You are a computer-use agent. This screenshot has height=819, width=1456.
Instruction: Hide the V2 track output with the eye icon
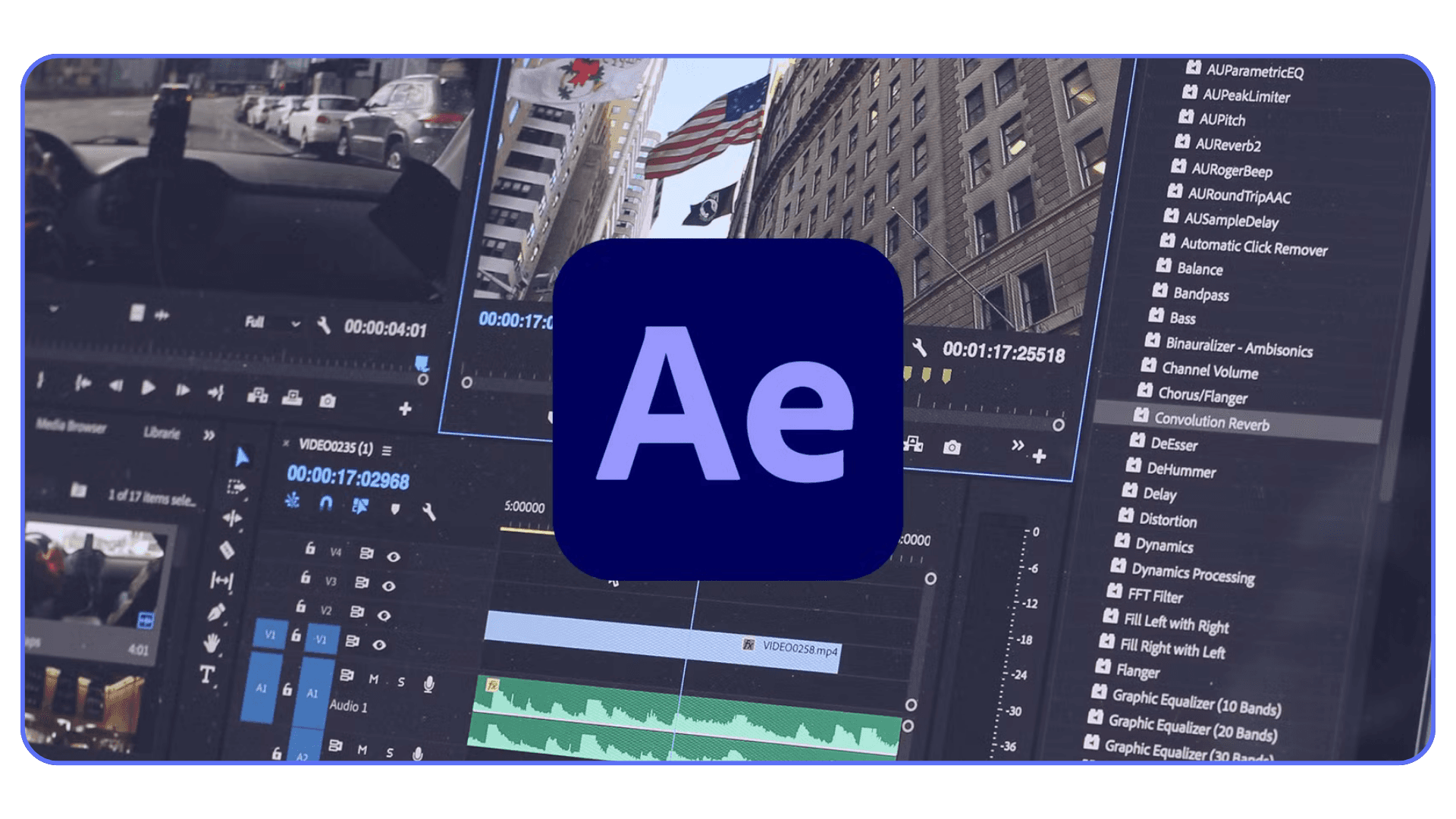(x=383, y=614)
